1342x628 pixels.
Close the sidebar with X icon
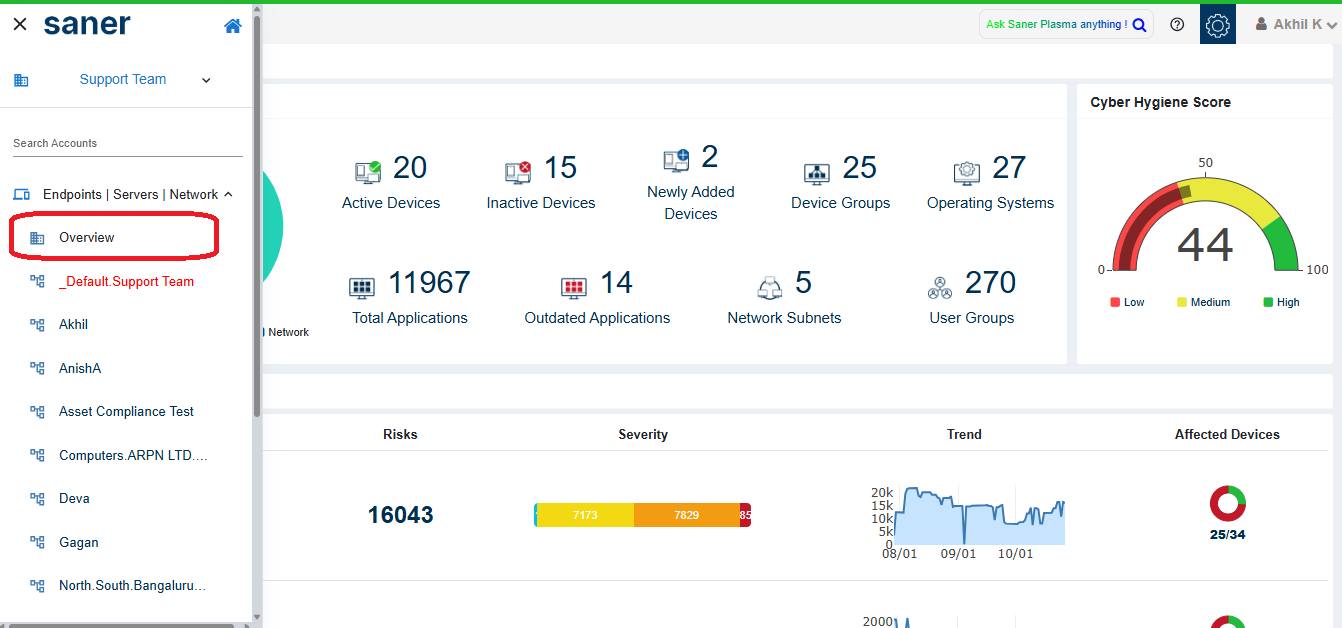(x=19, y=25)
